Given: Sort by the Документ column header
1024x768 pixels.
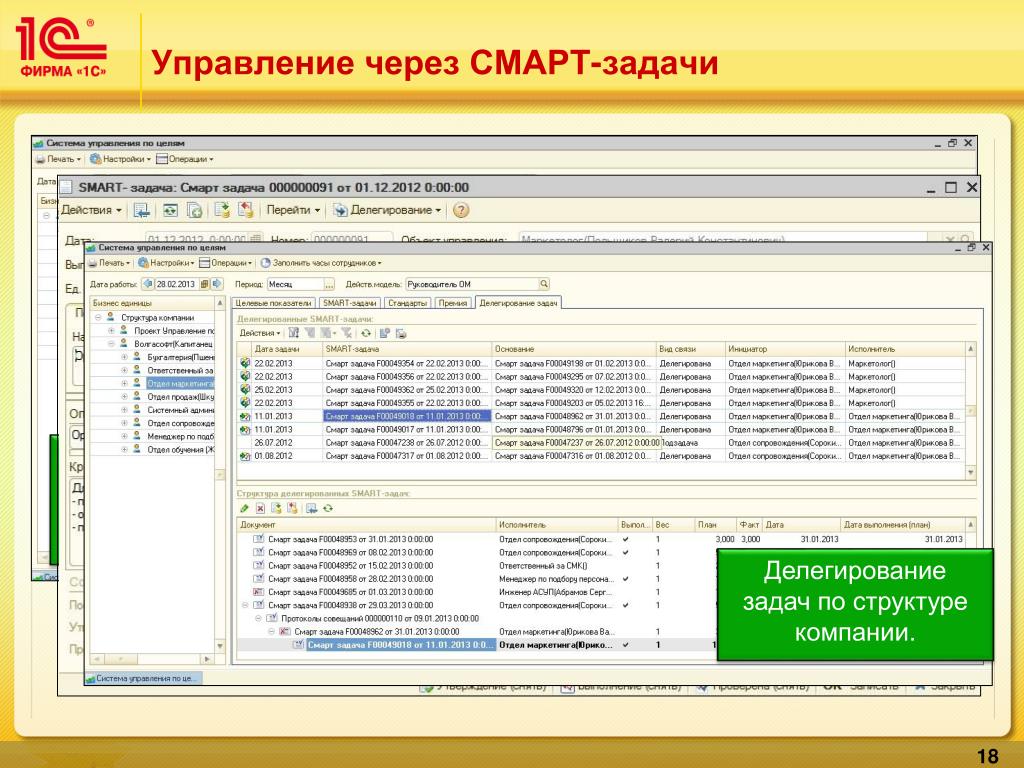Looking at the screenshot, I should coord(366,525).
